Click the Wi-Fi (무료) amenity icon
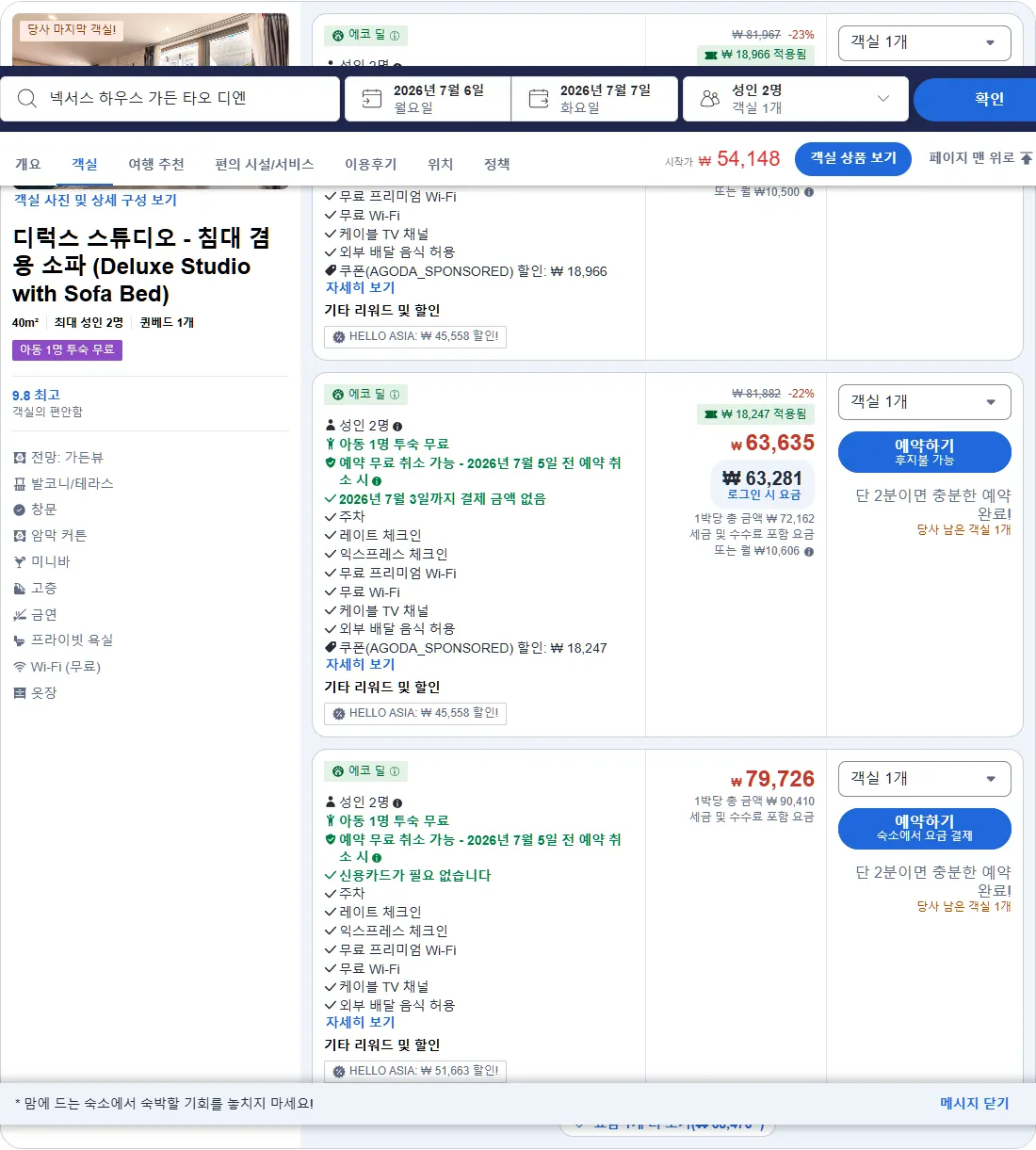Screen dimensions: 1036x1150 coord(20,666)
